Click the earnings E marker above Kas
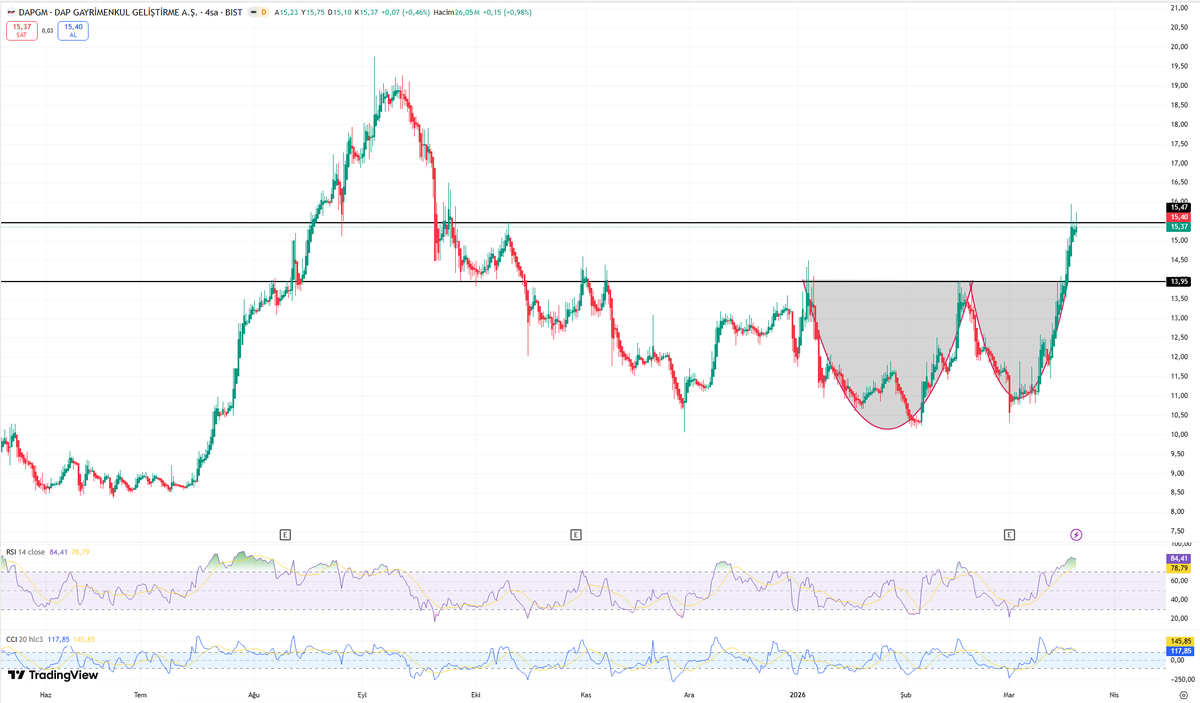 click(576, 535)
